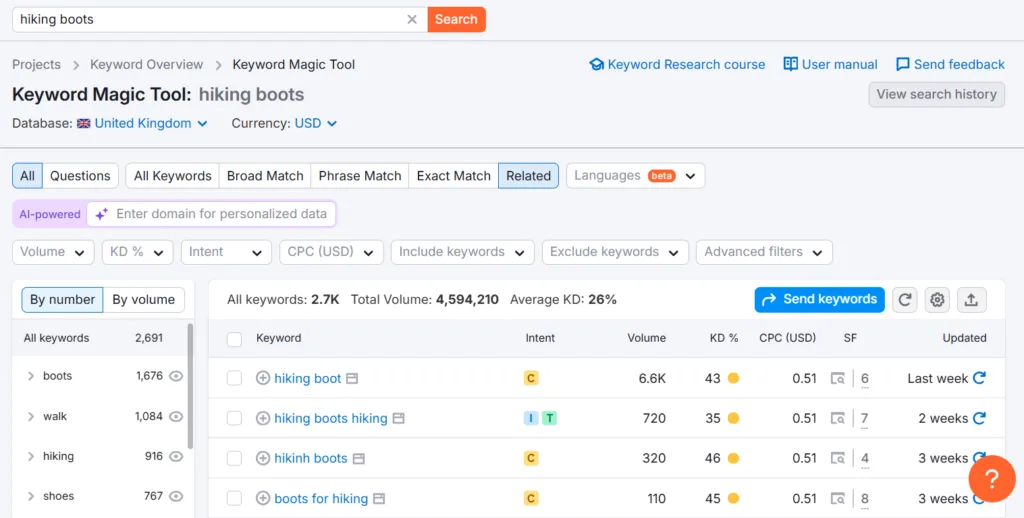This screenshot has width=1024, height=518.
Task: Select the Phrase Match tab
Action: click(360, 176)
